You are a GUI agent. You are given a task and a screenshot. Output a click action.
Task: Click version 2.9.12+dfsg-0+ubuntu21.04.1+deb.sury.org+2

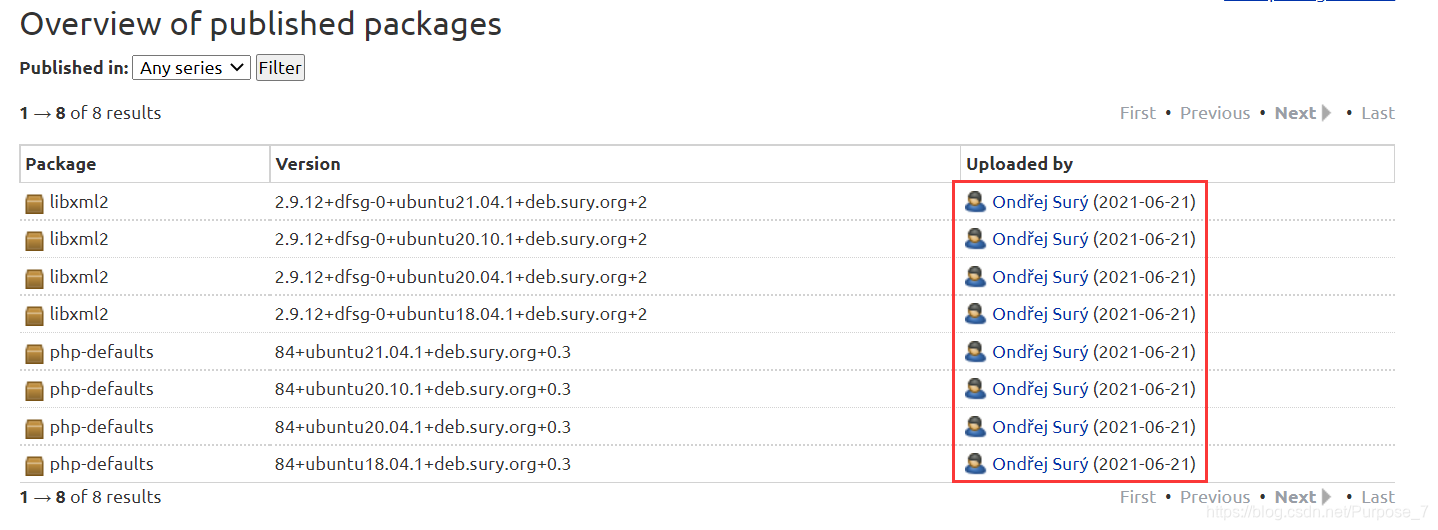[x=461, y=202]
